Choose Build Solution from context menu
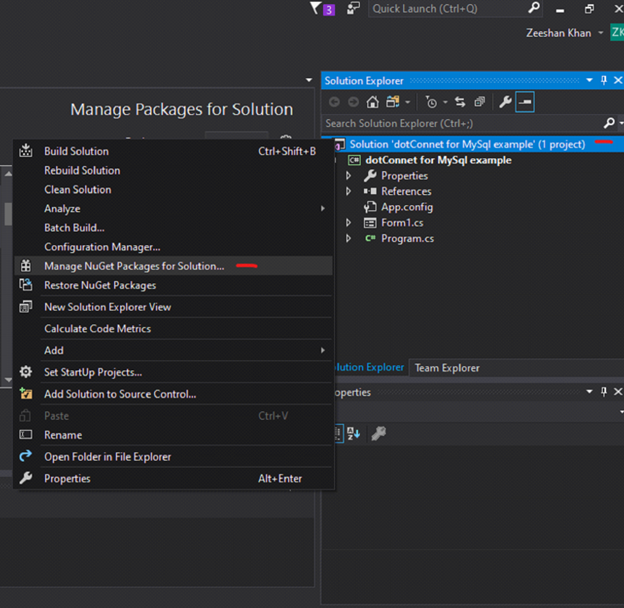The image size is (624, 608). 174,151
